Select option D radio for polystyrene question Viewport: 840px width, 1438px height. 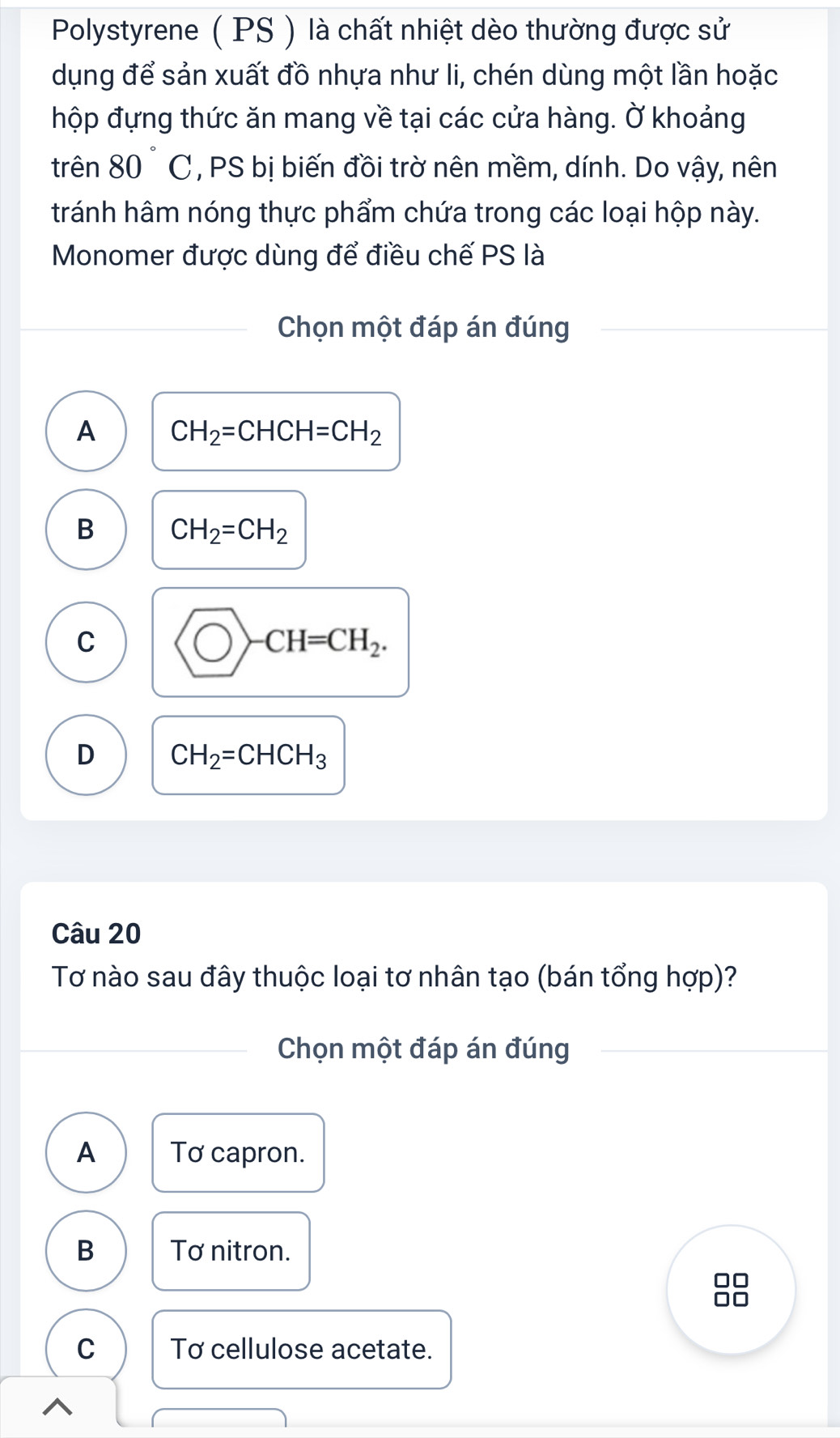(x=86, y=755)
